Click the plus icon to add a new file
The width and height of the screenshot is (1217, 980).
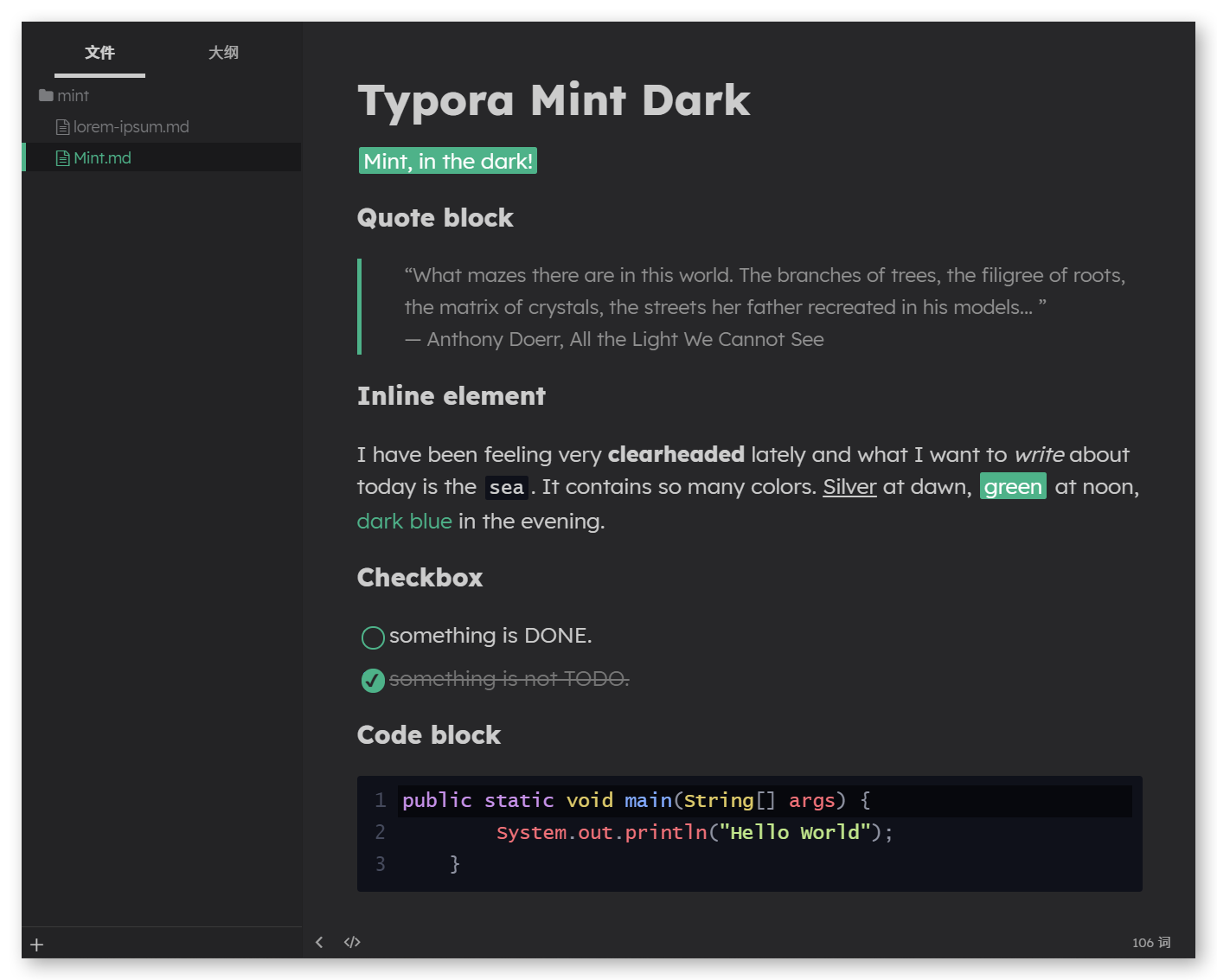pos(36,945)
